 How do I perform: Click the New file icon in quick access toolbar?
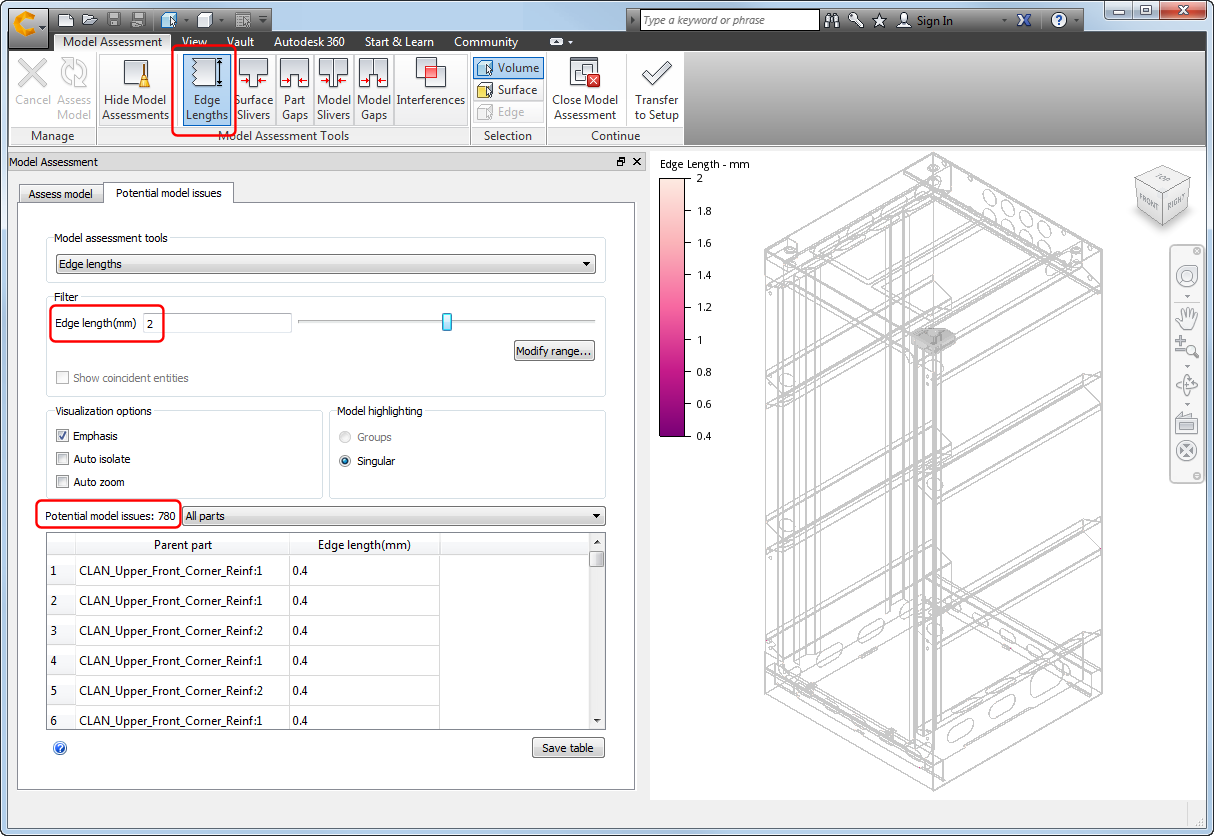pos(66,20)
